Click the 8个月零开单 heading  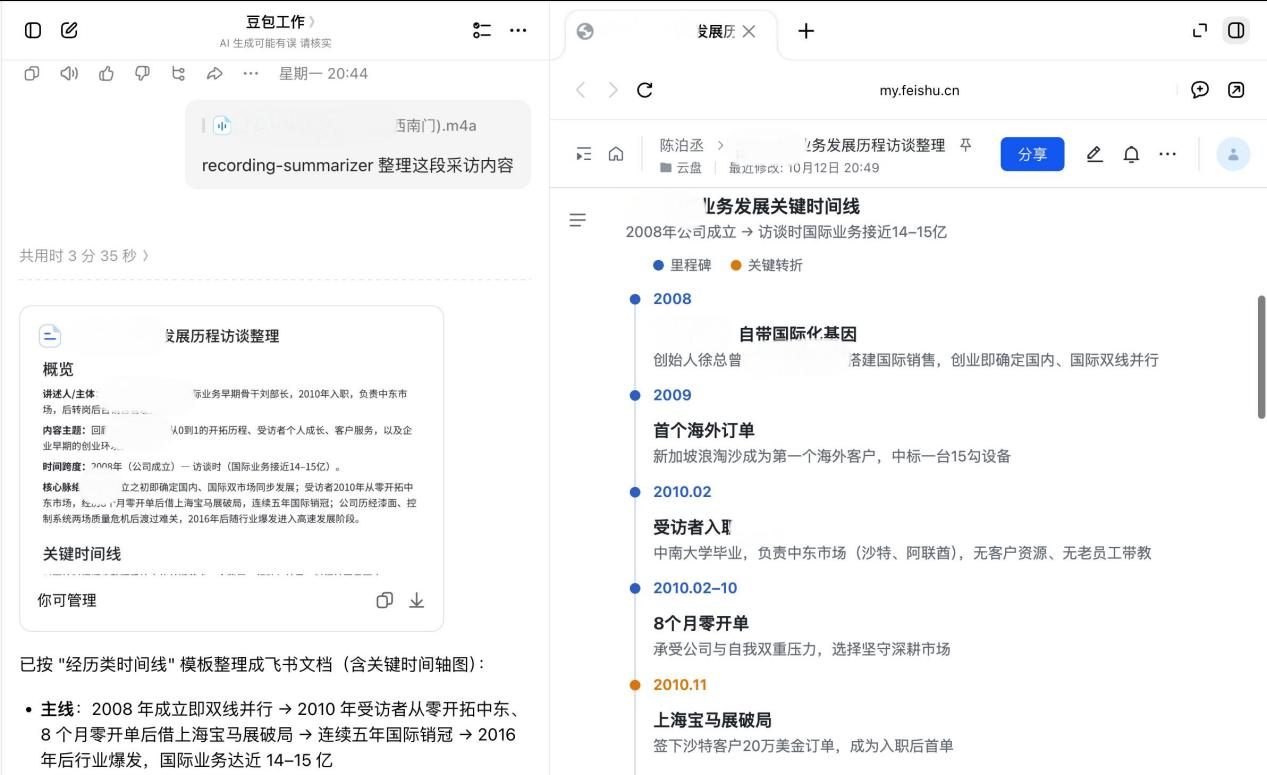tap(701, 623)
